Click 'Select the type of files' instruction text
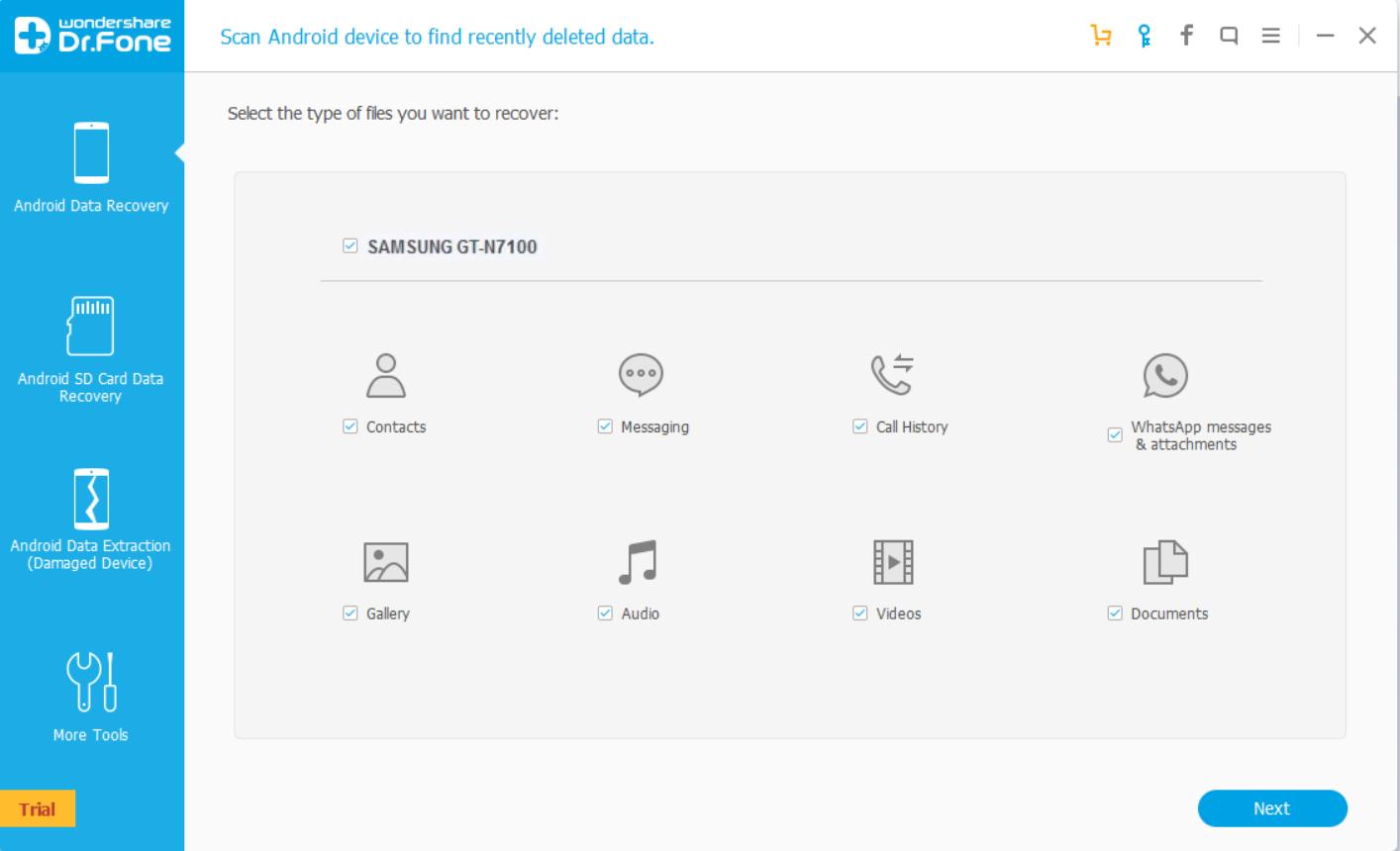 (x=393, y=114)
